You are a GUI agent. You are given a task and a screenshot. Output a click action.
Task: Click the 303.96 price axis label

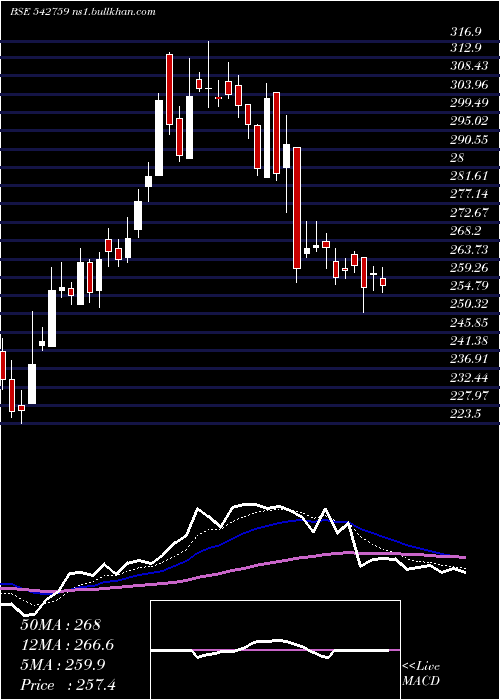[469, 84]
